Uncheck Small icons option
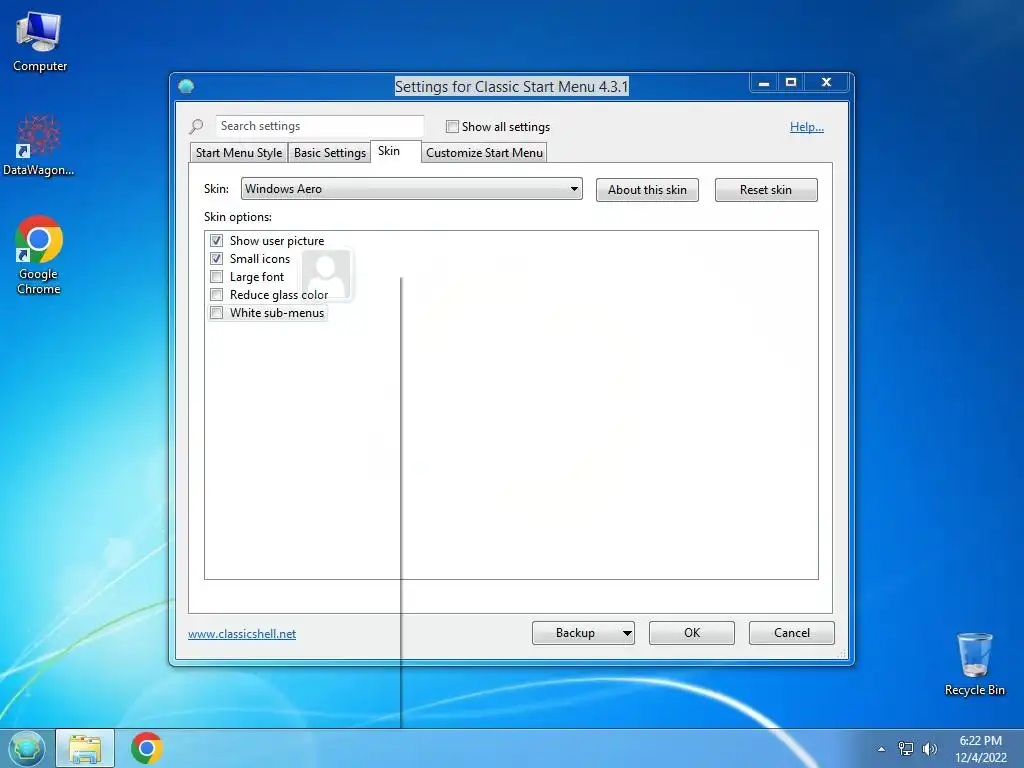 tap(217, 259)
